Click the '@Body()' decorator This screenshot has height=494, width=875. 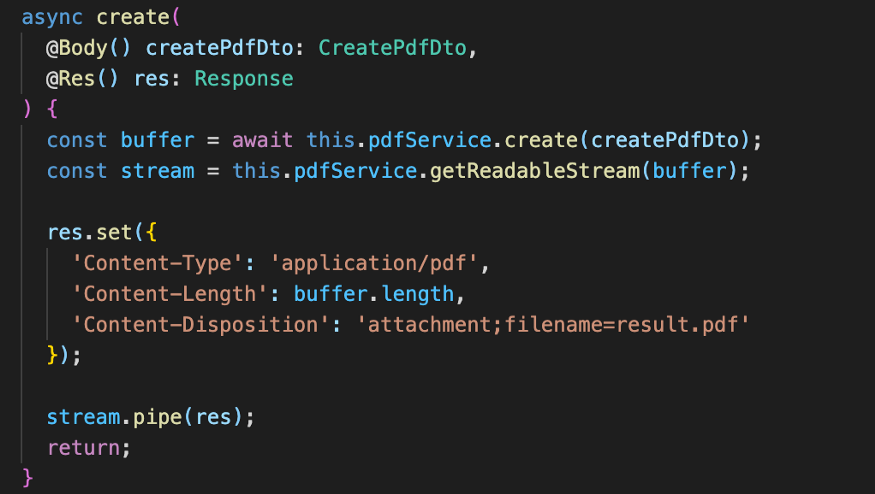pyautogui.click(x=88, y=48)
